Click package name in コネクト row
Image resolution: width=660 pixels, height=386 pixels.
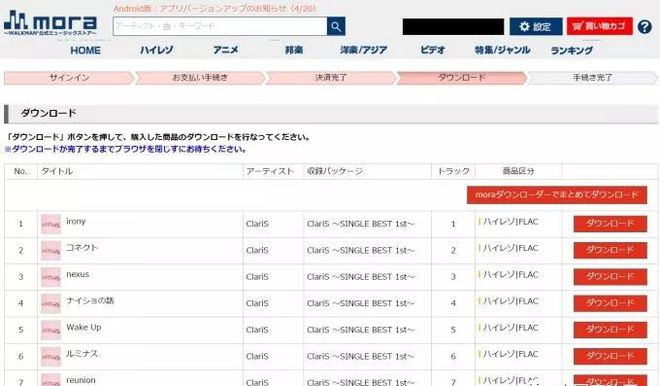361,250
